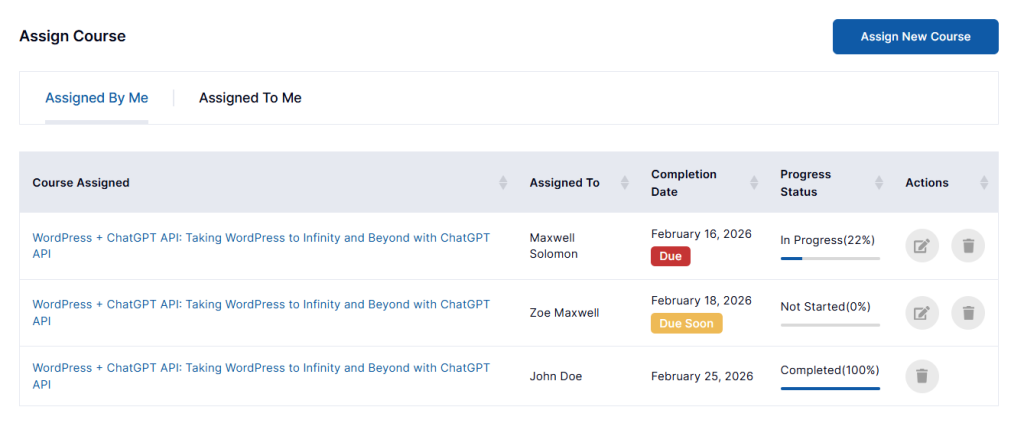
Task: Sort by Assigned To column arrows
Action: tap(625, 183)
